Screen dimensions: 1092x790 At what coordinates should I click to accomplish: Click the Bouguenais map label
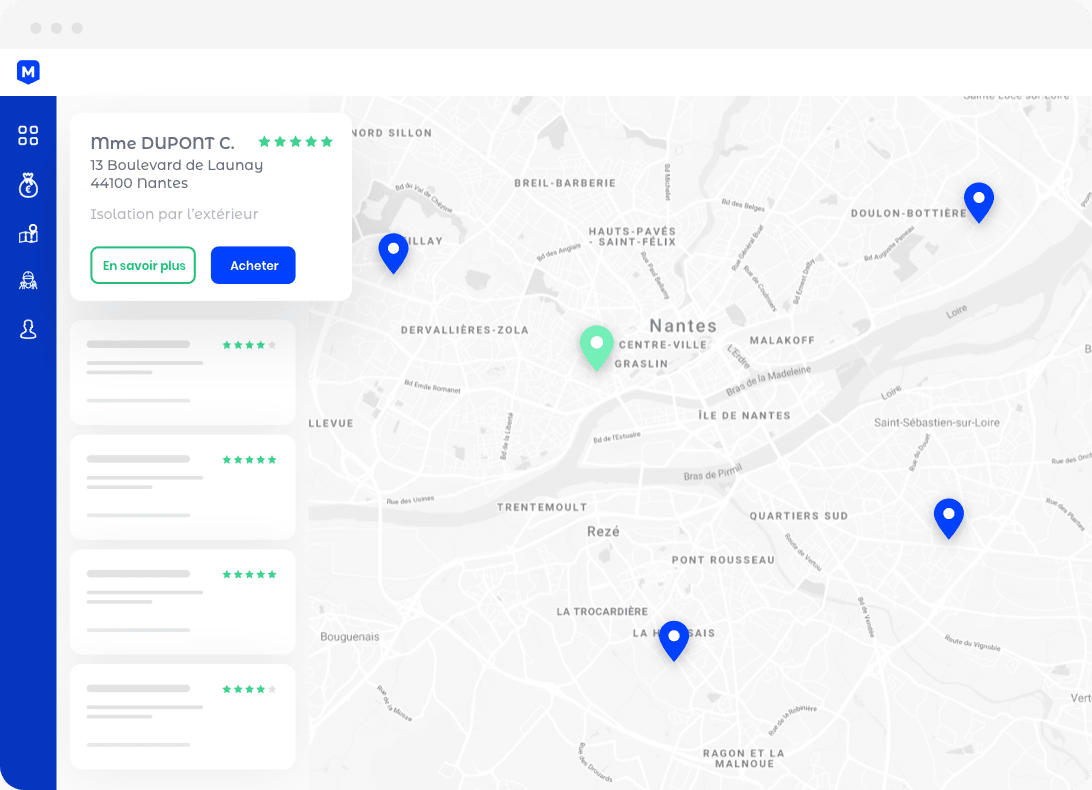[x=350, y=637]
